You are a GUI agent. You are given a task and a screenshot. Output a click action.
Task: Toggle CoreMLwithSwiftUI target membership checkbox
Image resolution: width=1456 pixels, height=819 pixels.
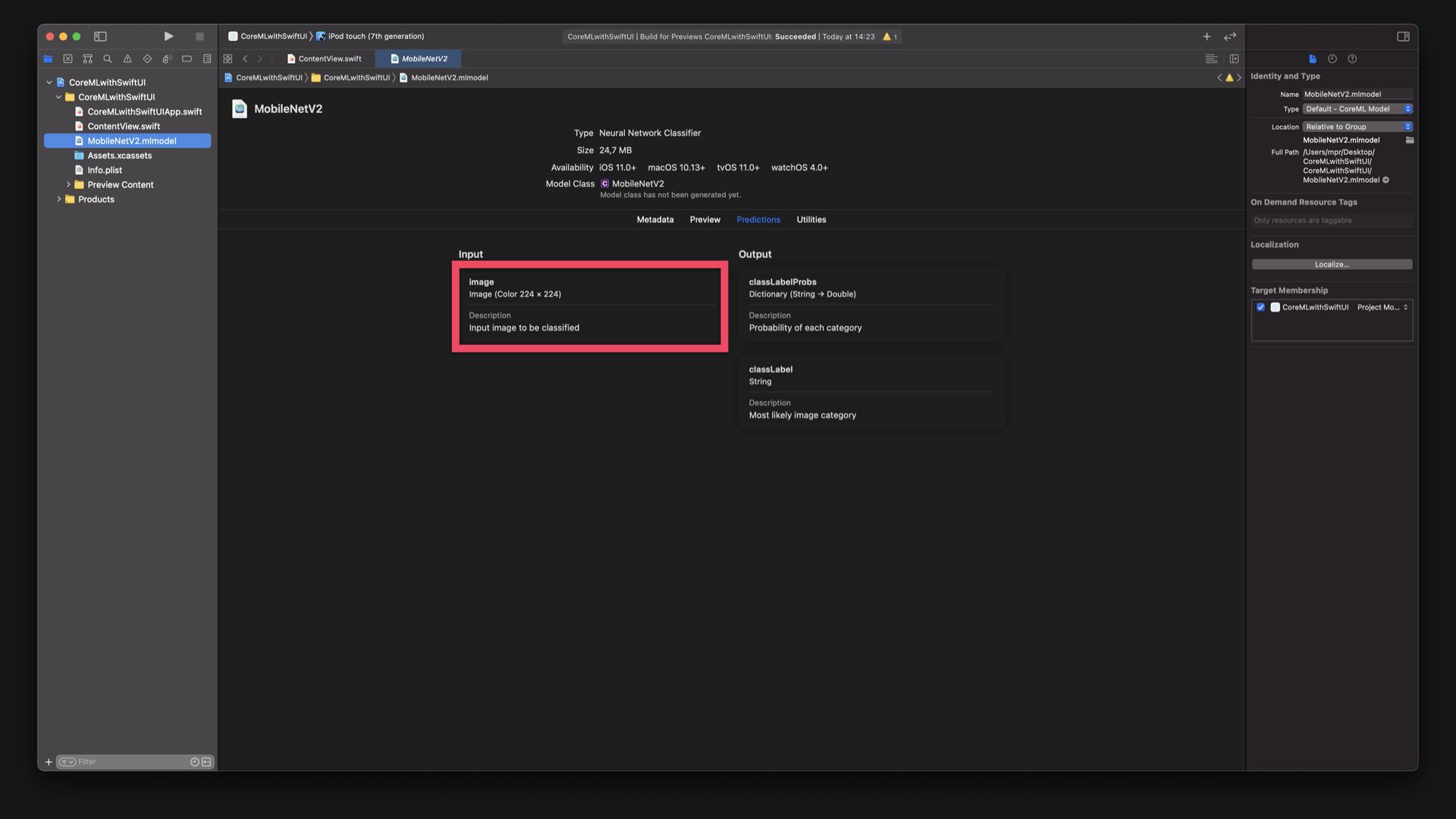point(1260,307)
